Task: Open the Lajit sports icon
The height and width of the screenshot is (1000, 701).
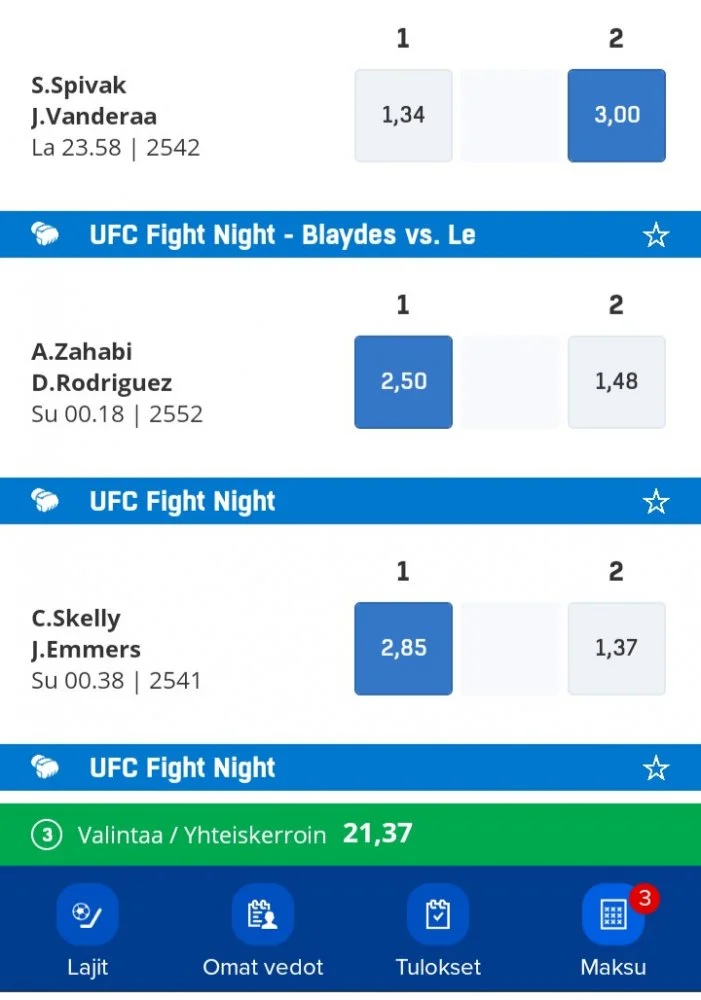Action: tap(87, 914)
